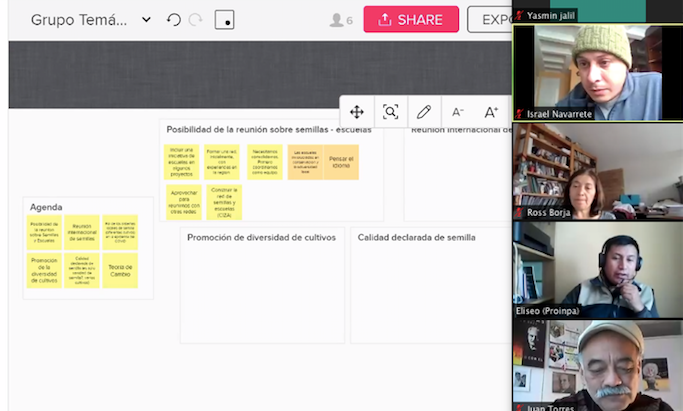This screenshot has height=411, width=683.
Task: Click the EXPORT button
Action: [489, 20]
